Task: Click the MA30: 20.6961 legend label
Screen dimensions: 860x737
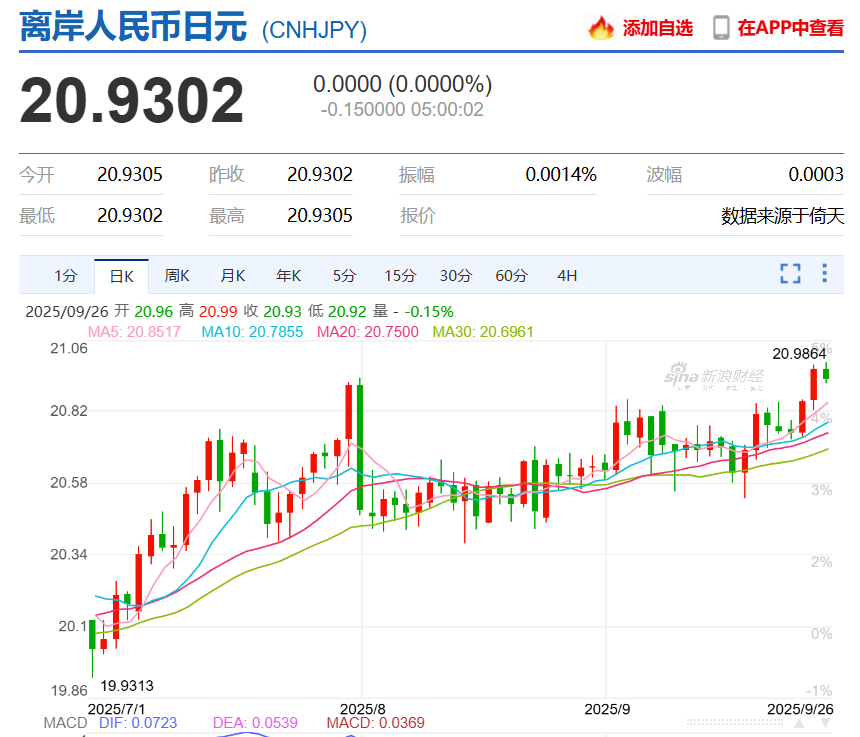Action: point(483,332)
